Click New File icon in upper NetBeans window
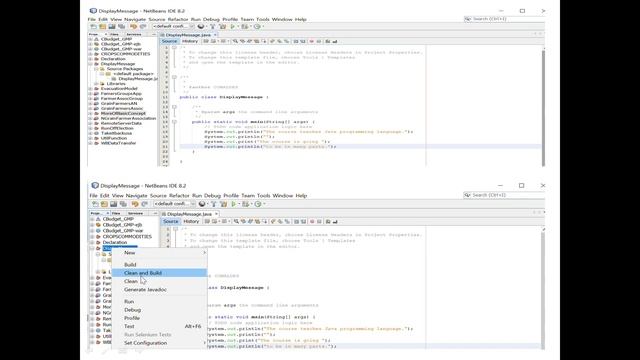This screenshot has width=640, height=360. pos(93,27)
